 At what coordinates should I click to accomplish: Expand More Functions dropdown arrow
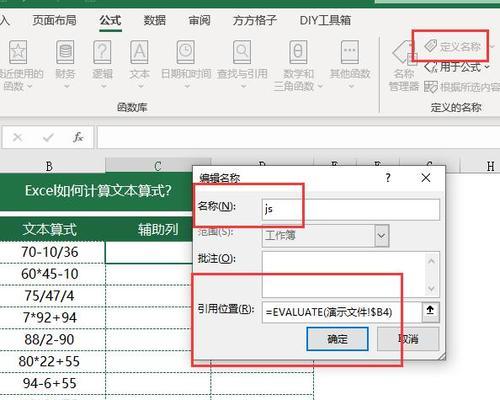click(351, 87)
